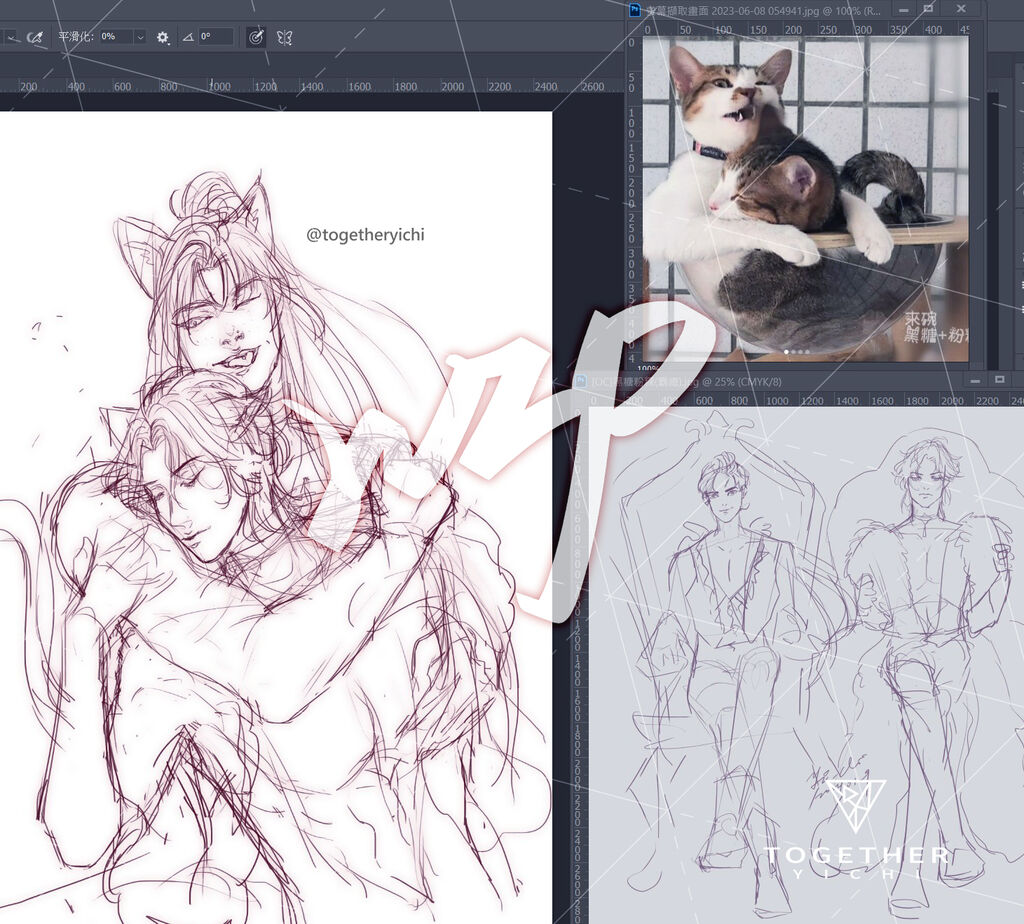Viewport: 1024px width, 924px height.
Task: Close the cat photo reference window
Action: point(961,8)
